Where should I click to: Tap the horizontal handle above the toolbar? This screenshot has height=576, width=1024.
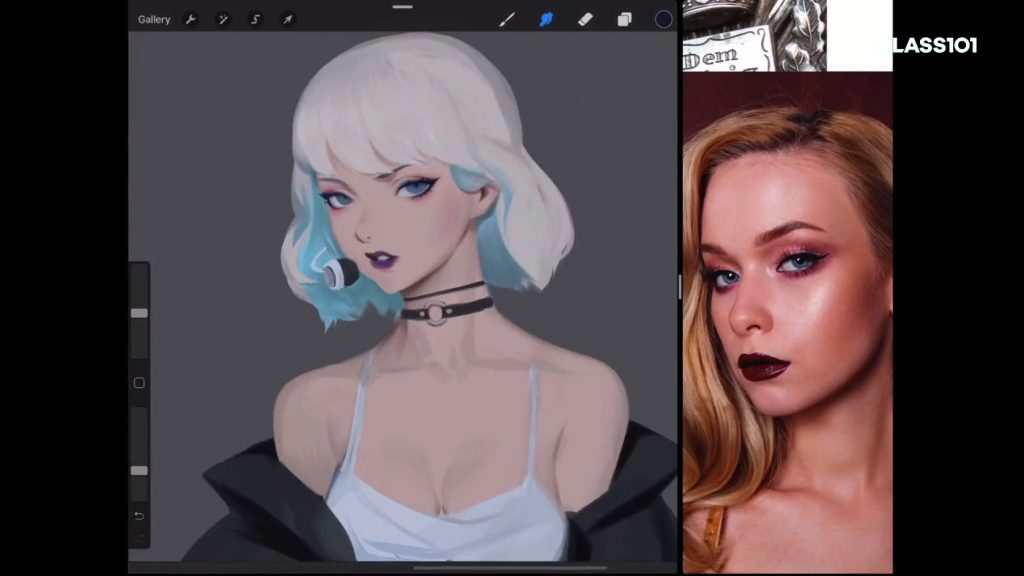tap(403, 7)
